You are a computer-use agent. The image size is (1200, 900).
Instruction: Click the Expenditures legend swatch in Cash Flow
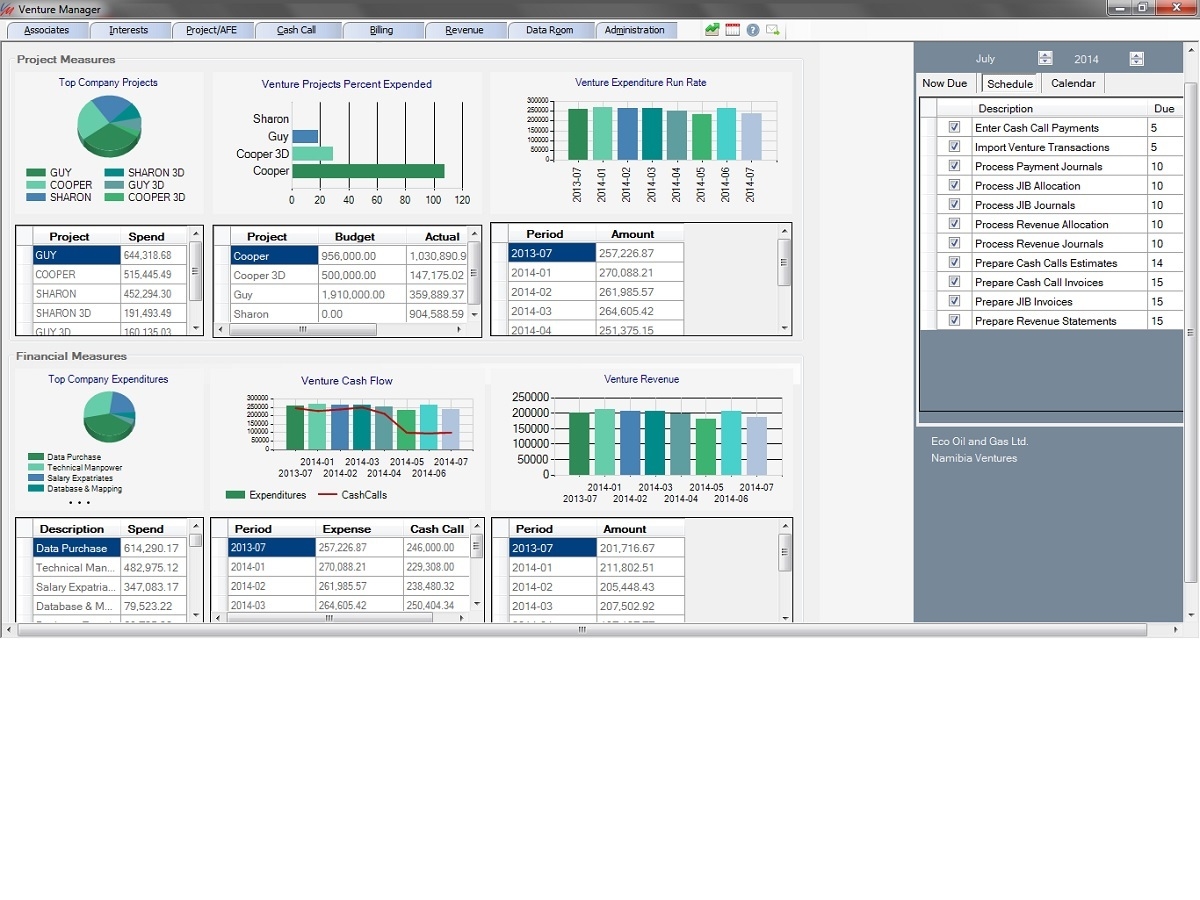(236, 495)
